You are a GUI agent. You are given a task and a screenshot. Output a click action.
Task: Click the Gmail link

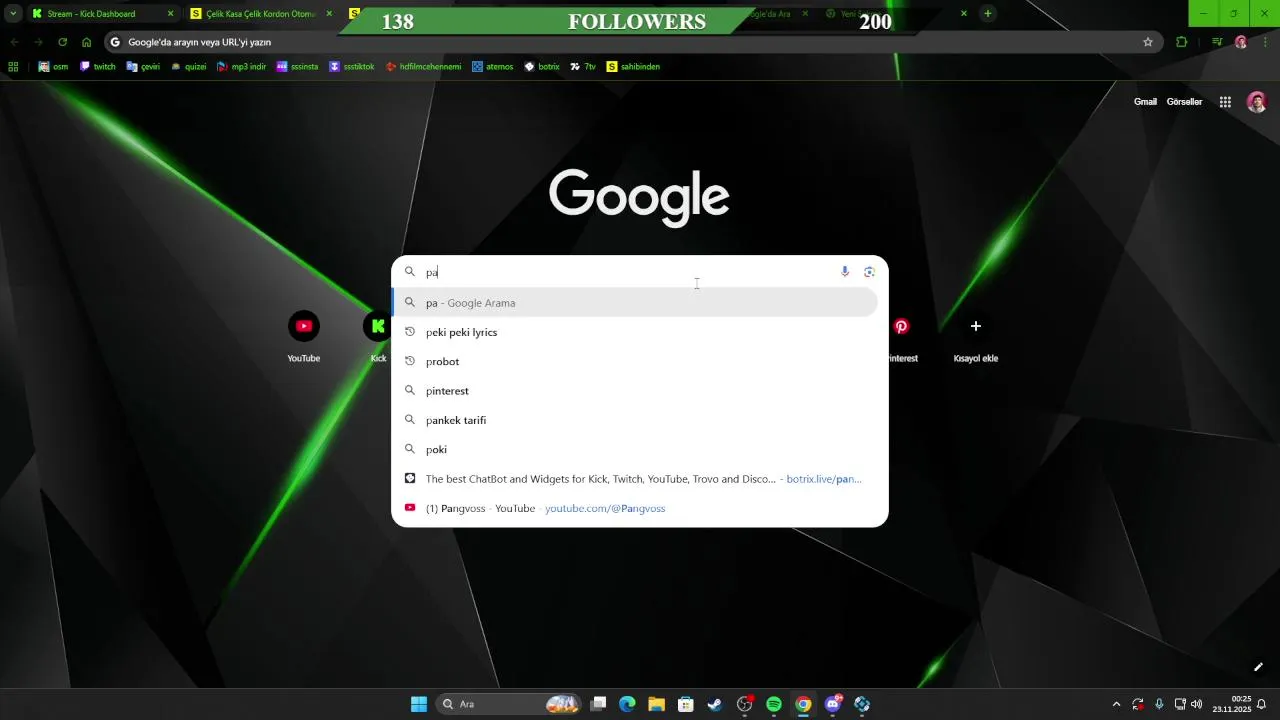click(1145, 102)
